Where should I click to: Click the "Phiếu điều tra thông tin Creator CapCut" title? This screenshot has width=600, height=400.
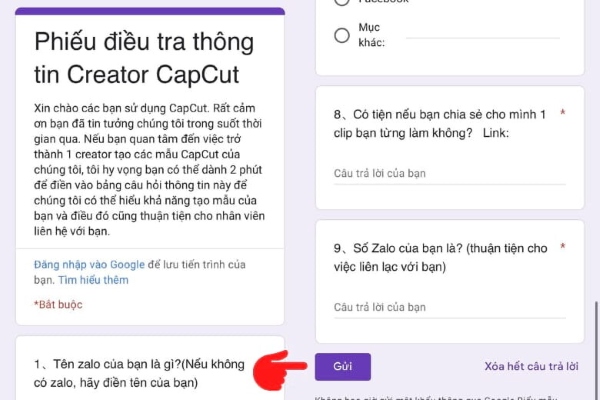click(x=144, y=58)
